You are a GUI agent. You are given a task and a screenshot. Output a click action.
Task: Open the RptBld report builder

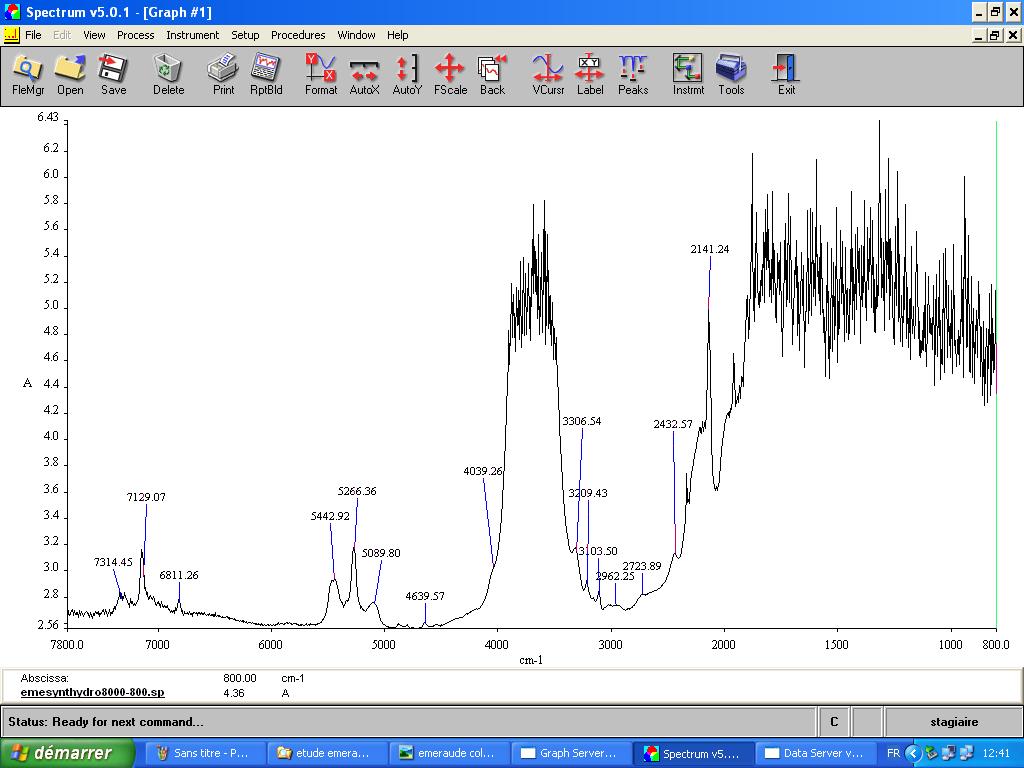pyautogui.click(x=266, y=74)
